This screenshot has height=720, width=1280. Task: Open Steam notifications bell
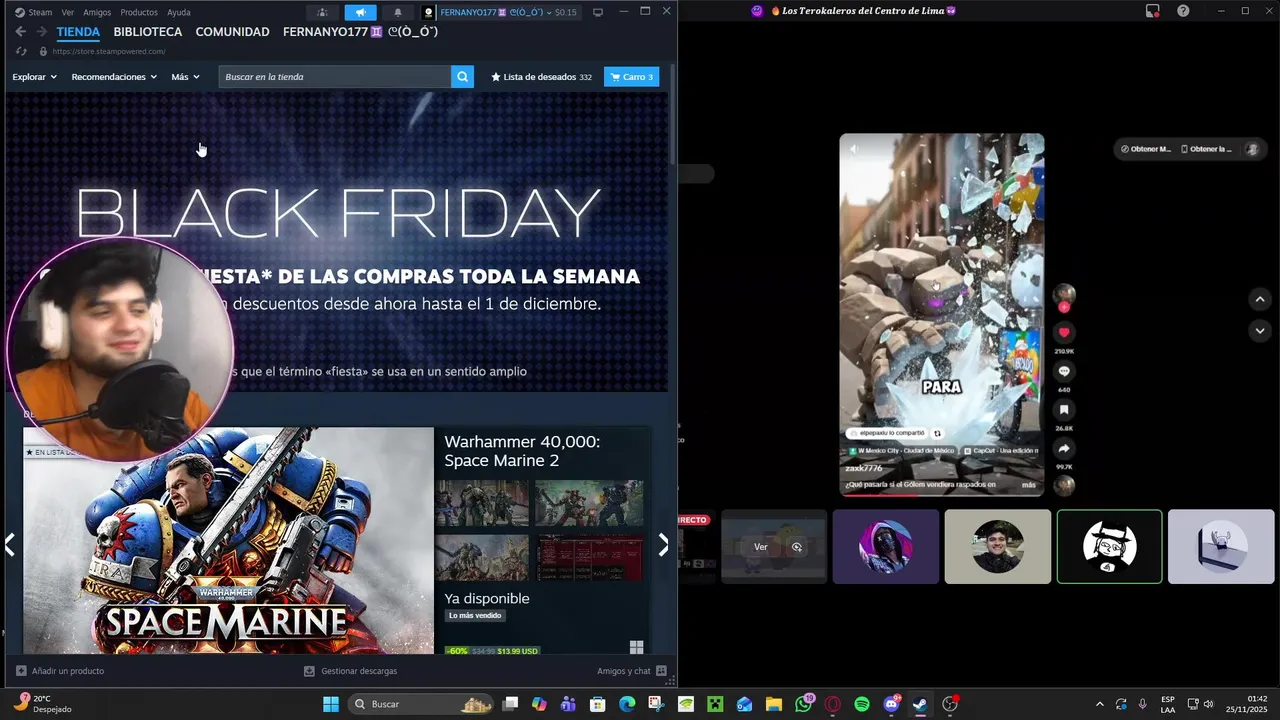(x=398, y=12)
